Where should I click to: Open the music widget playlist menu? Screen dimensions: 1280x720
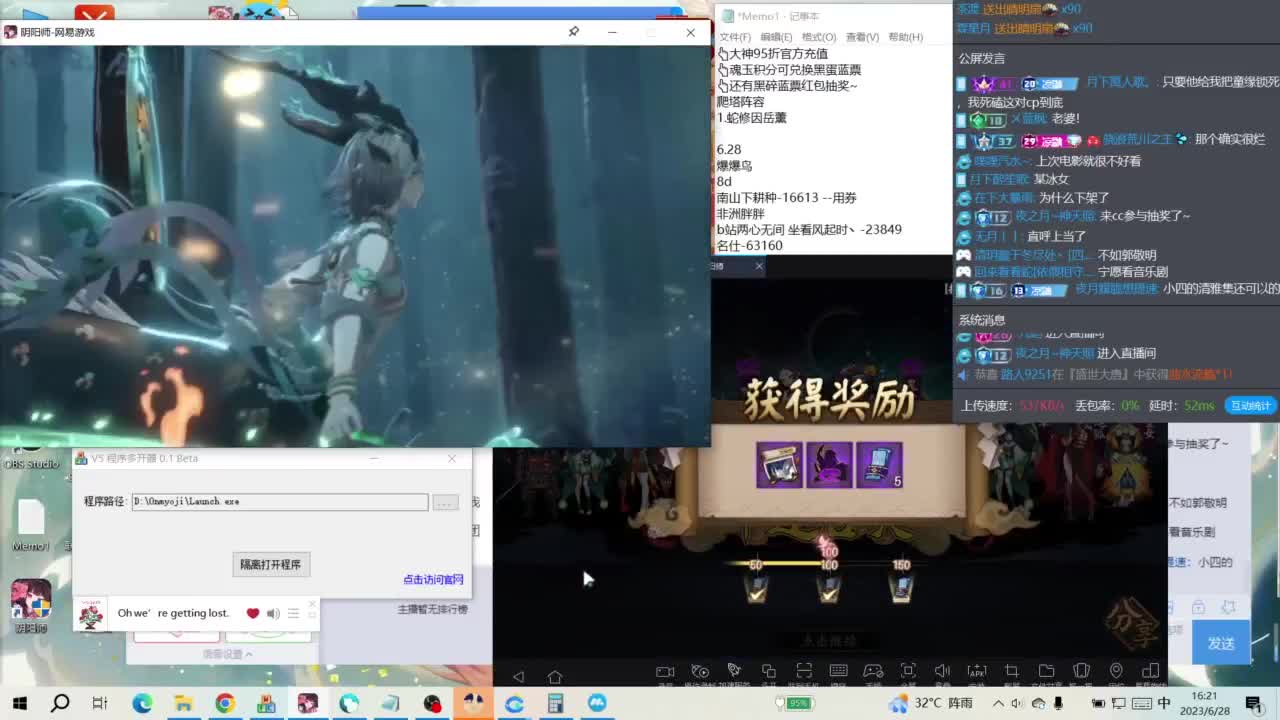pyautogui.click(x=293, y=613)
